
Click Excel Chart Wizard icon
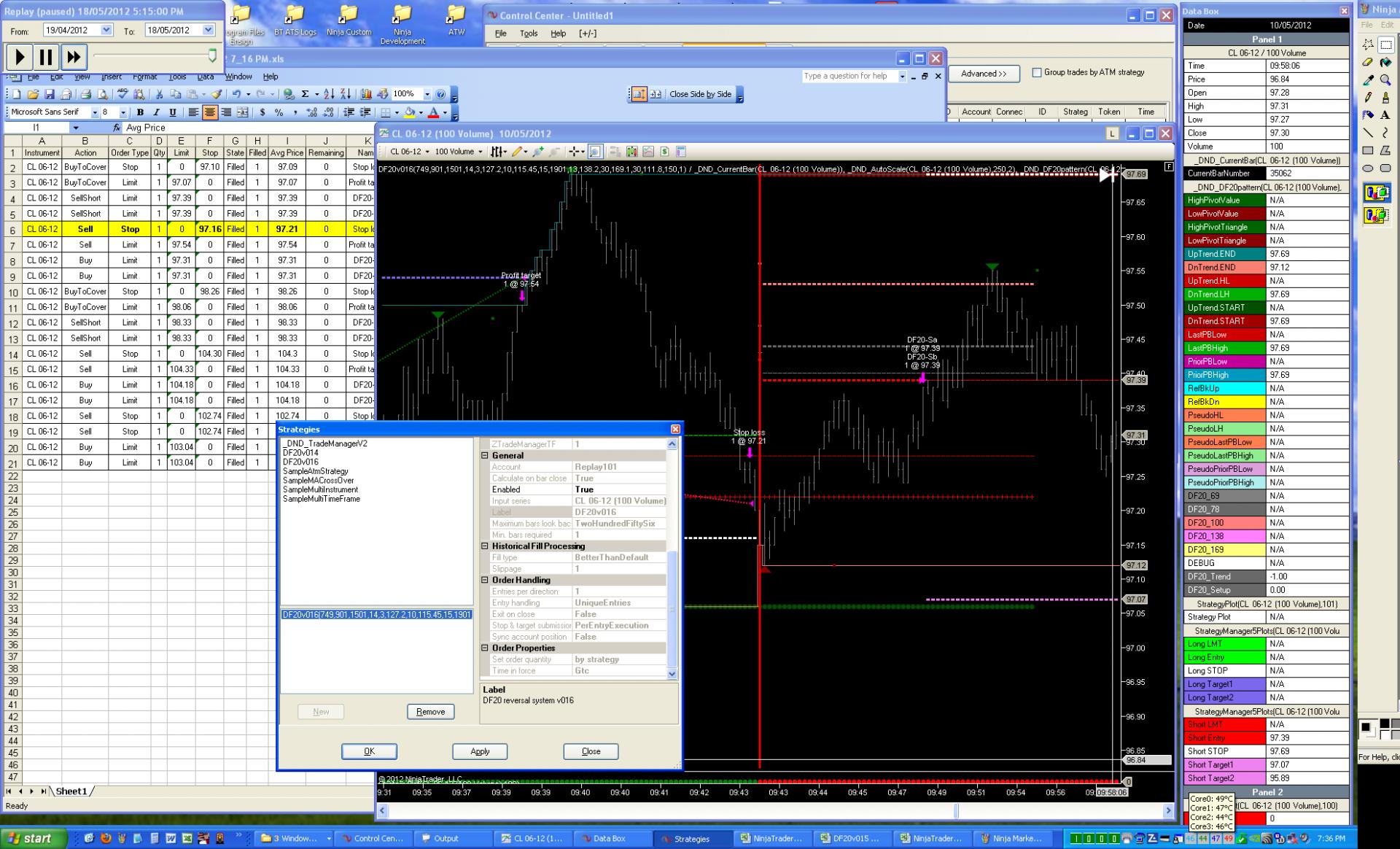coord(366,94)
